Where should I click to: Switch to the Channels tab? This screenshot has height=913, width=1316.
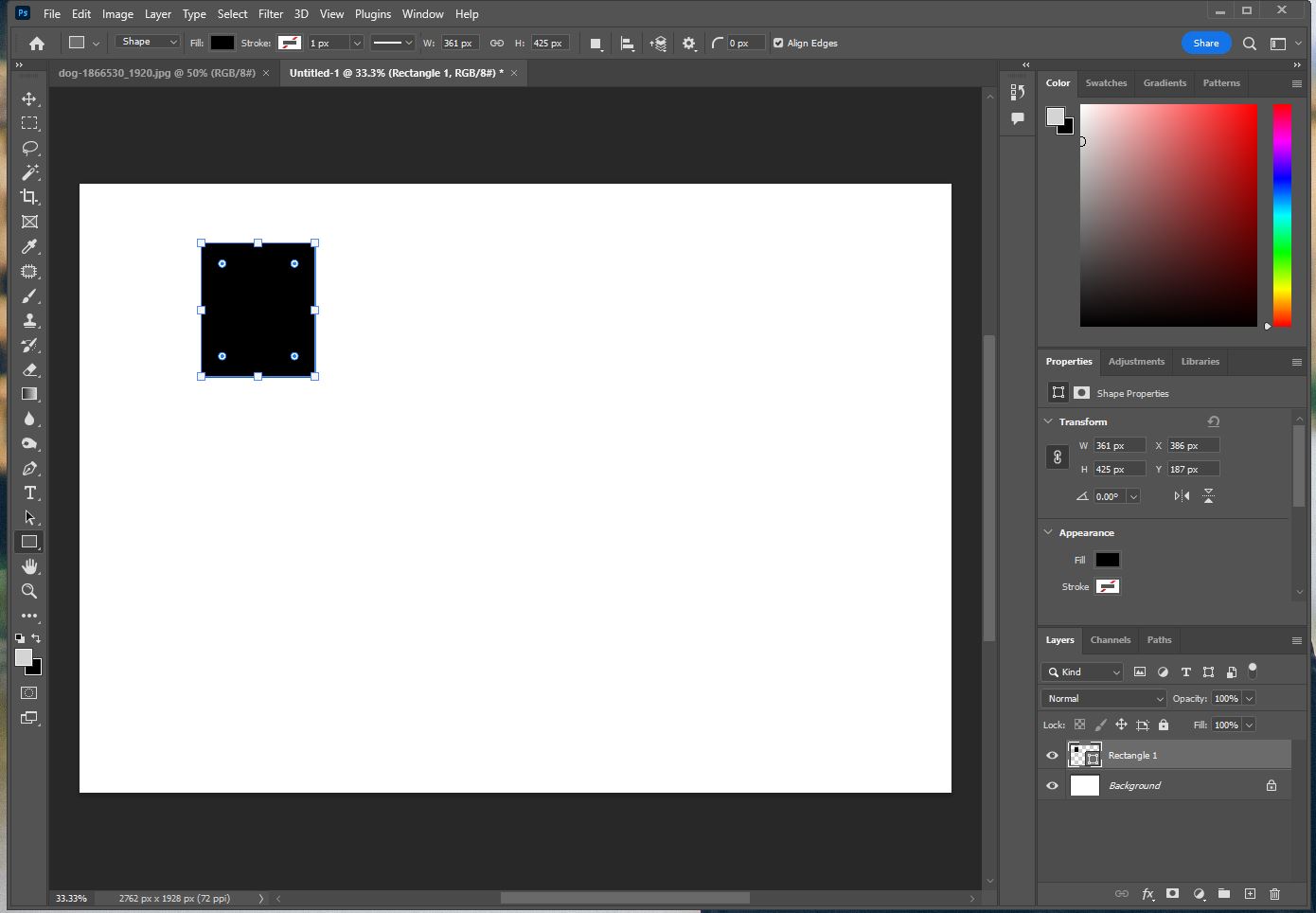point(1110,640)
